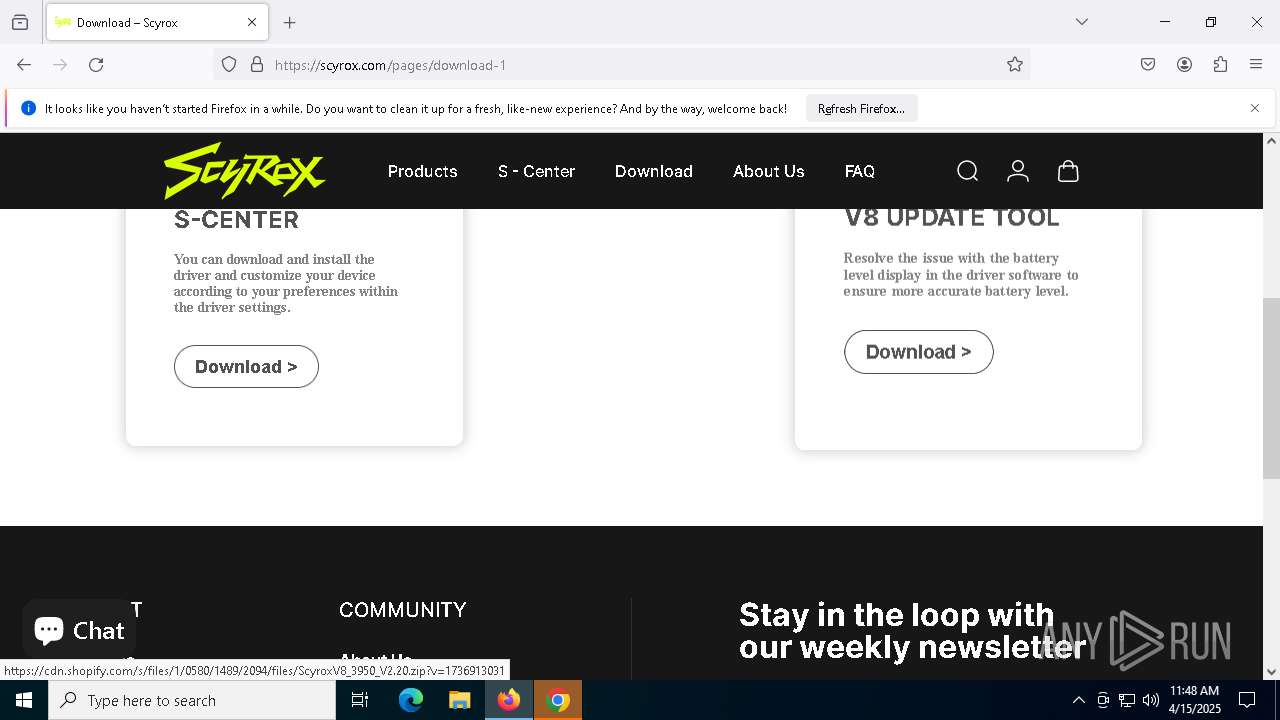Open the Shopify Chat widget
Screen dimensions: 1280x720
point(79,630)
